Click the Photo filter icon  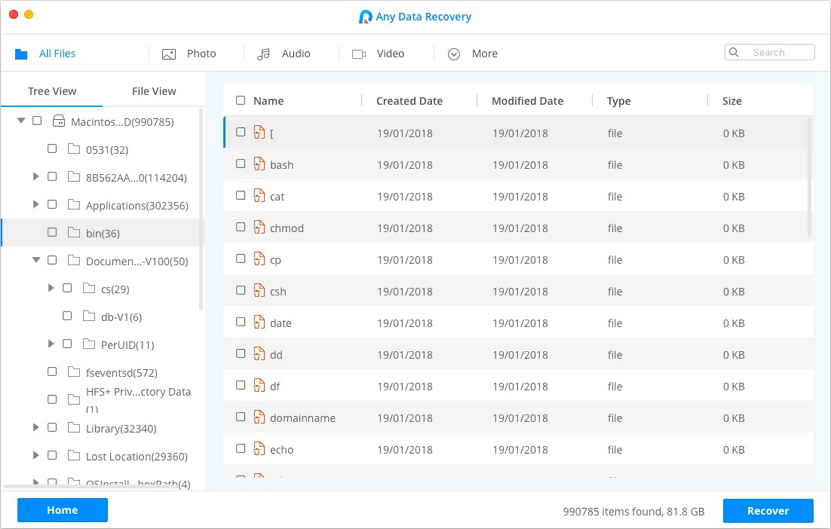[169, 54]
